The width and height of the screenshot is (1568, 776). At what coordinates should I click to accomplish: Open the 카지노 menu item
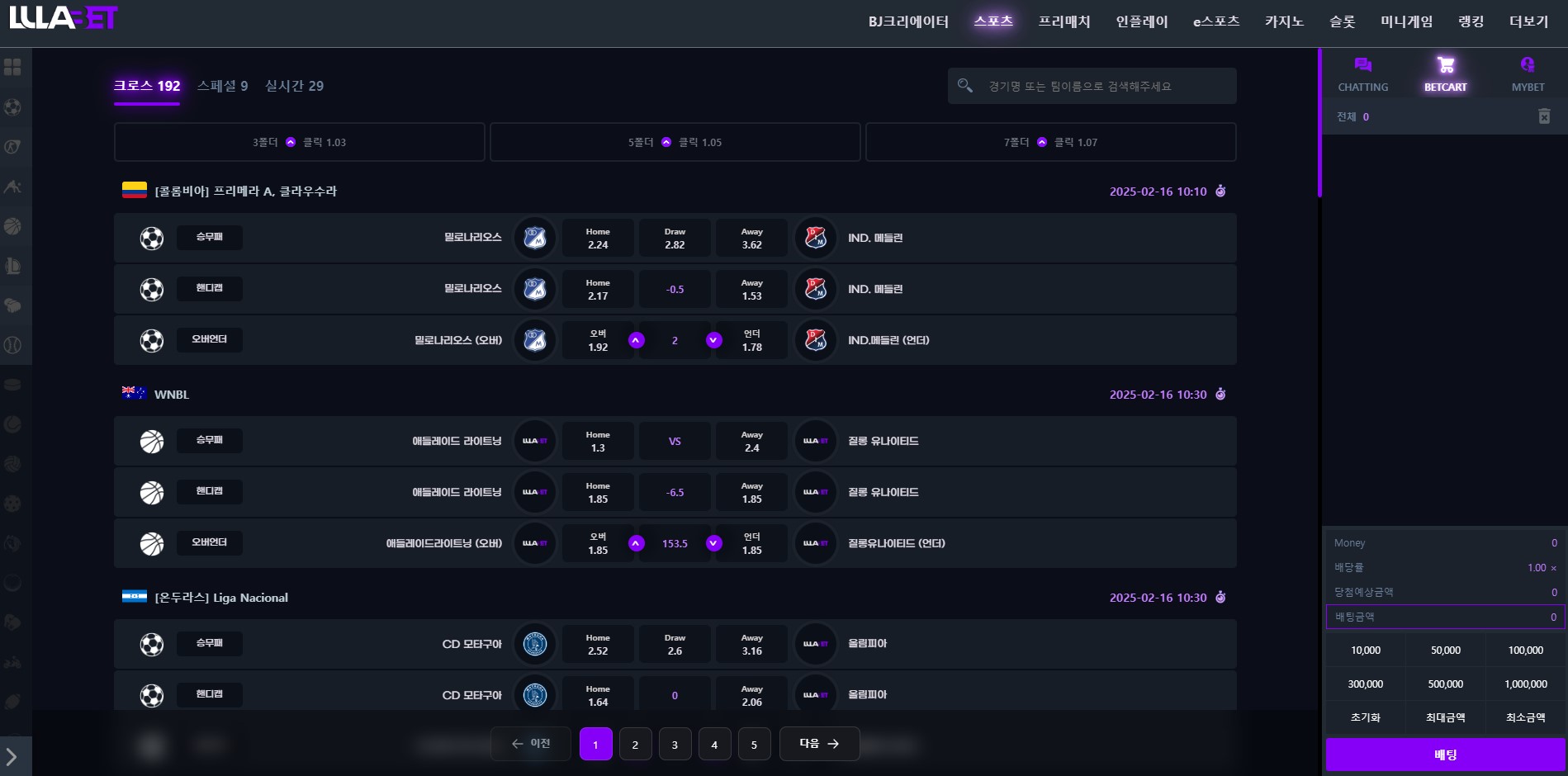tap(1284, 21)
